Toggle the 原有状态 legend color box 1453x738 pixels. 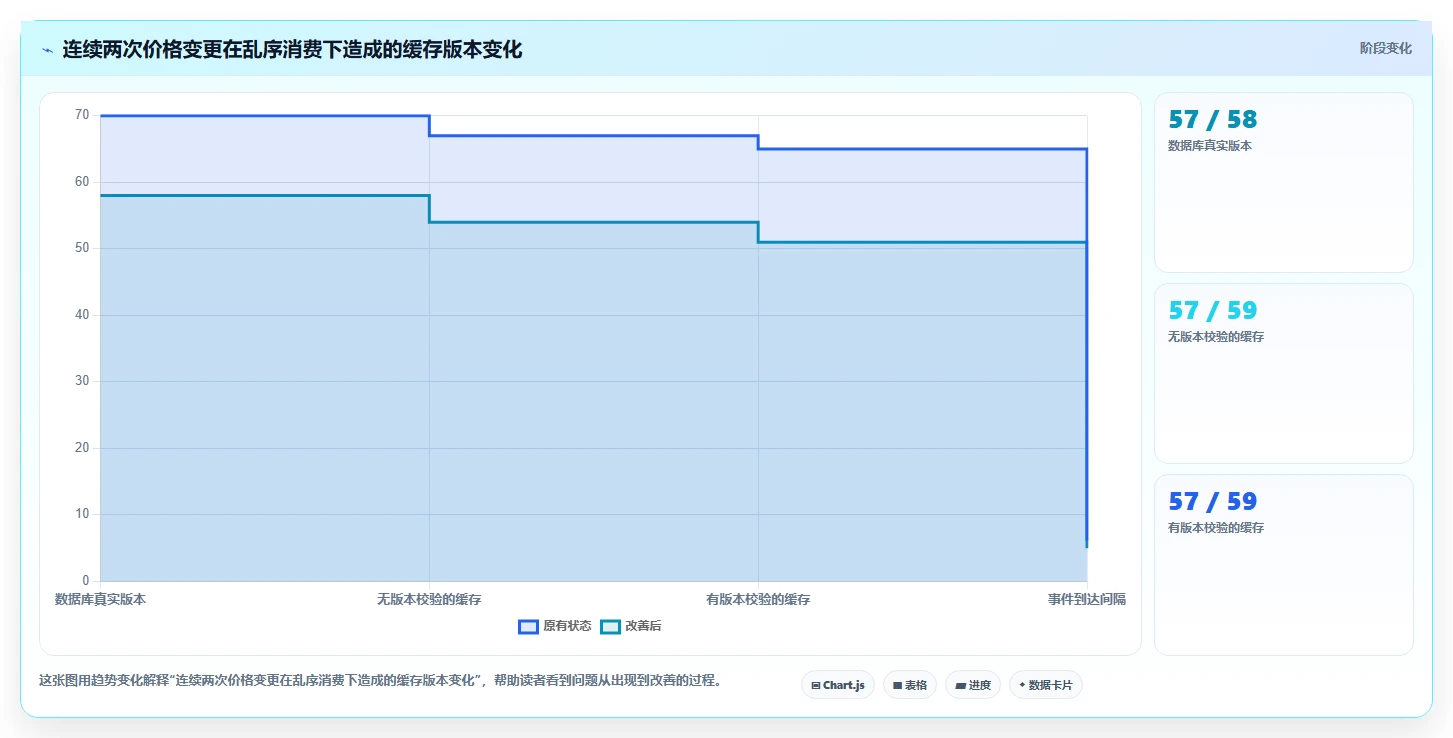click(528, 627)
